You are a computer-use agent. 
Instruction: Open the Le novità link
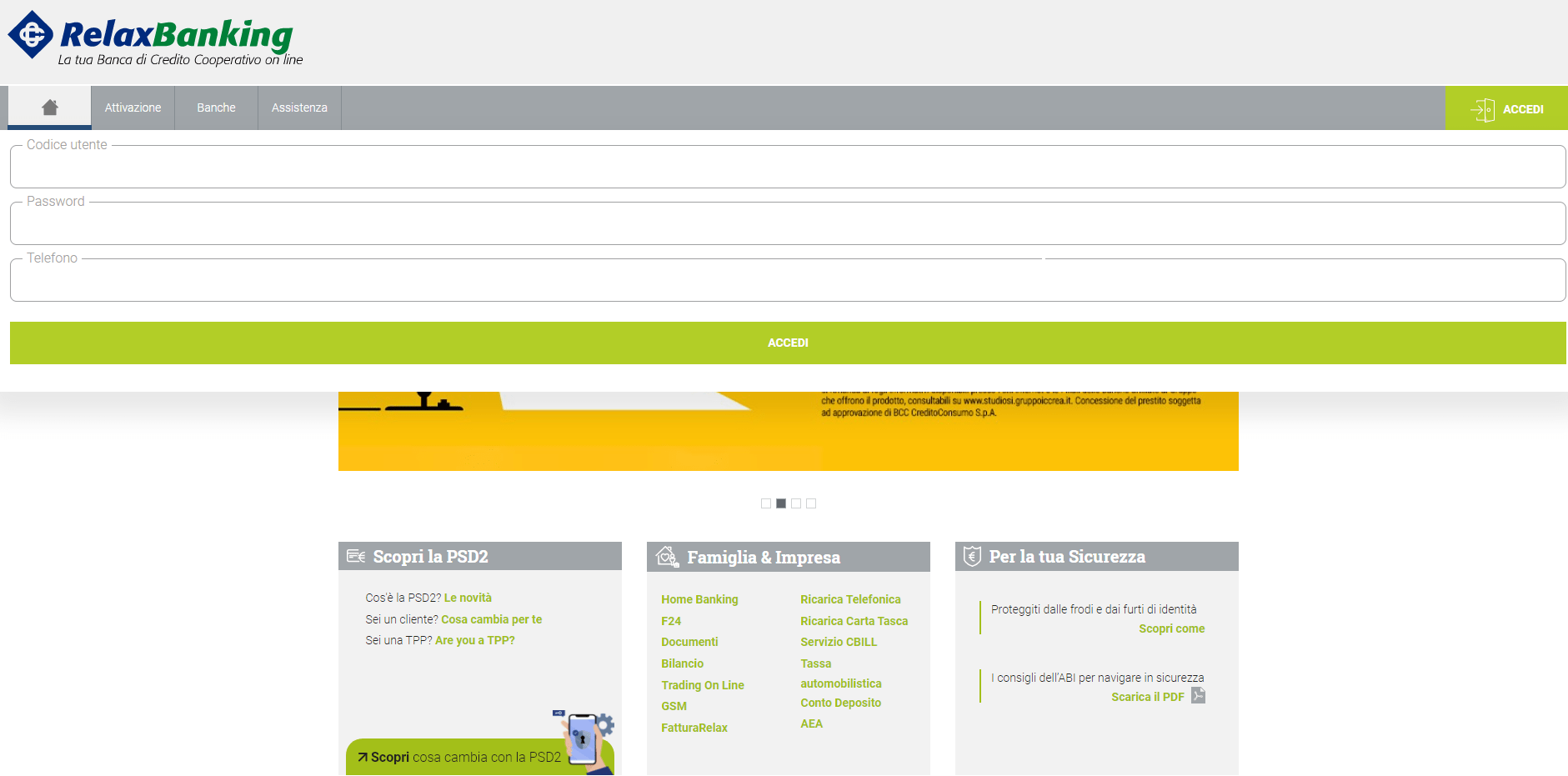[468, 598]
